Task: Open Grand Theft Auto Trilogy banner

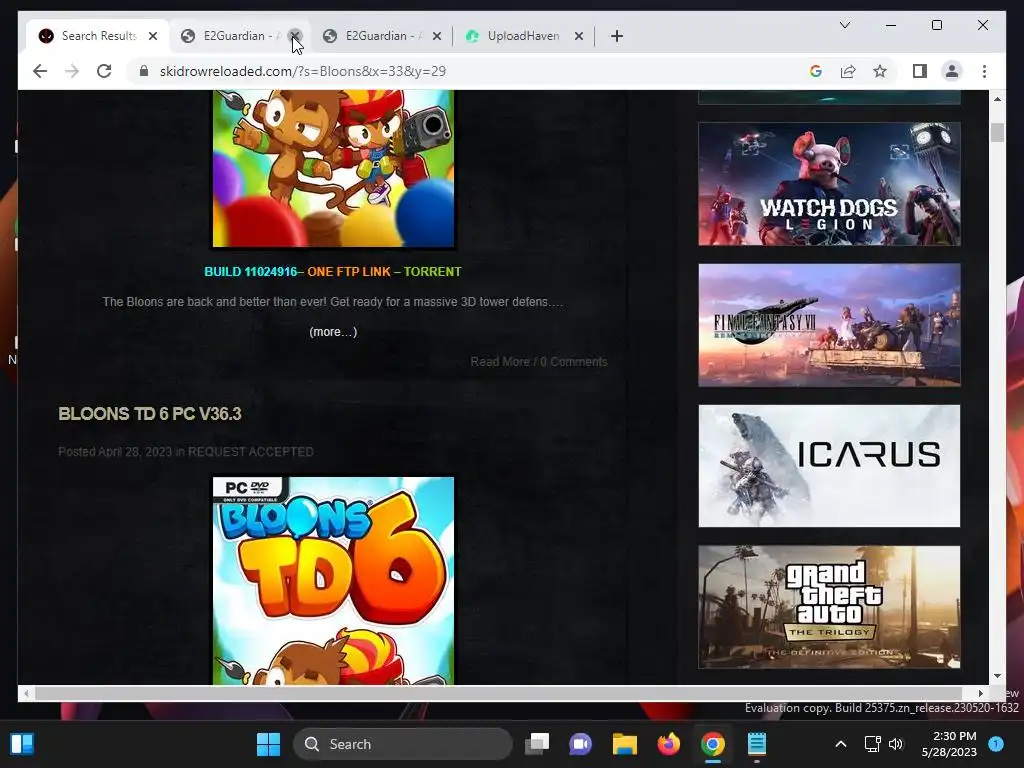Action: click(x=829, y=607)
